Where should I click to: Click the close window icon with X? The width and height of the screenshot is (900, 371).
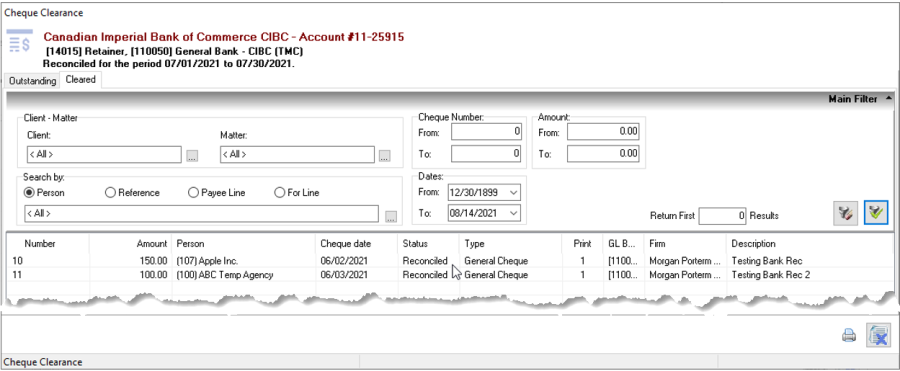878,335
